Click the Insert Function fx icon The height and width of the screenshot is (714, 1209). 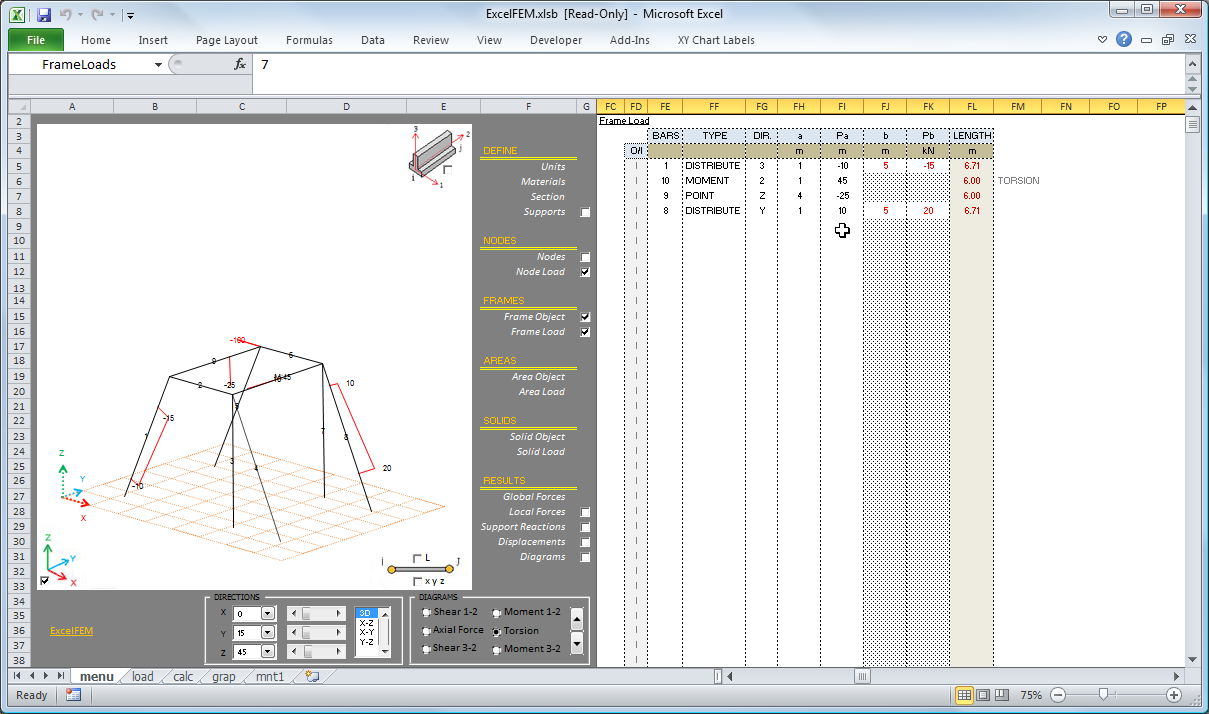point(240,64)
